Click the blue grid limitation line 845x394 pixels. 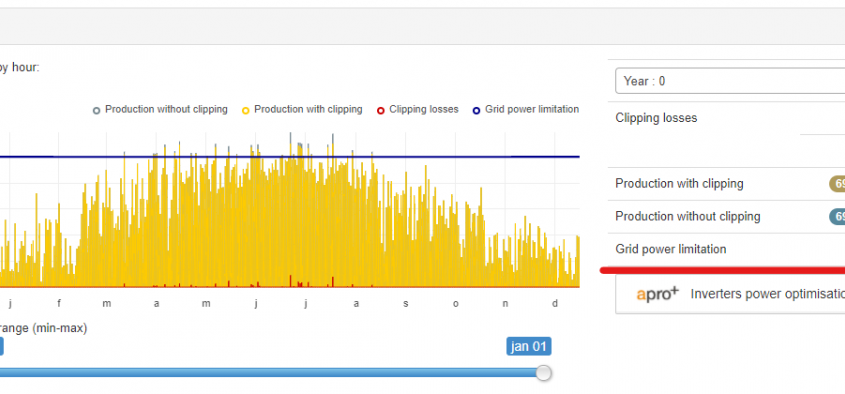tap(289, 157)
